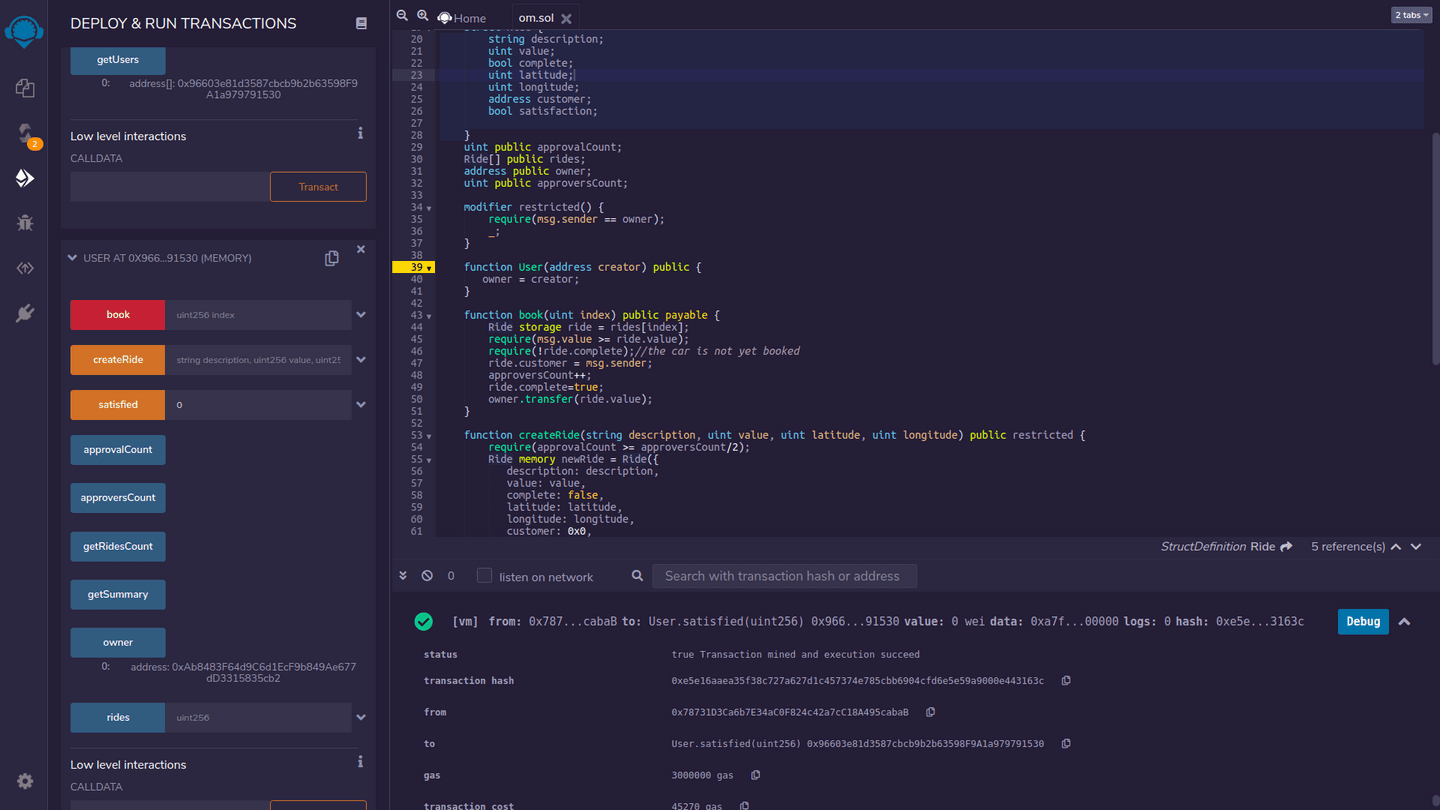The height and width of the screenshot is (810, 1440).
Task: Click line number 39 in gutter
Action: 416,267
